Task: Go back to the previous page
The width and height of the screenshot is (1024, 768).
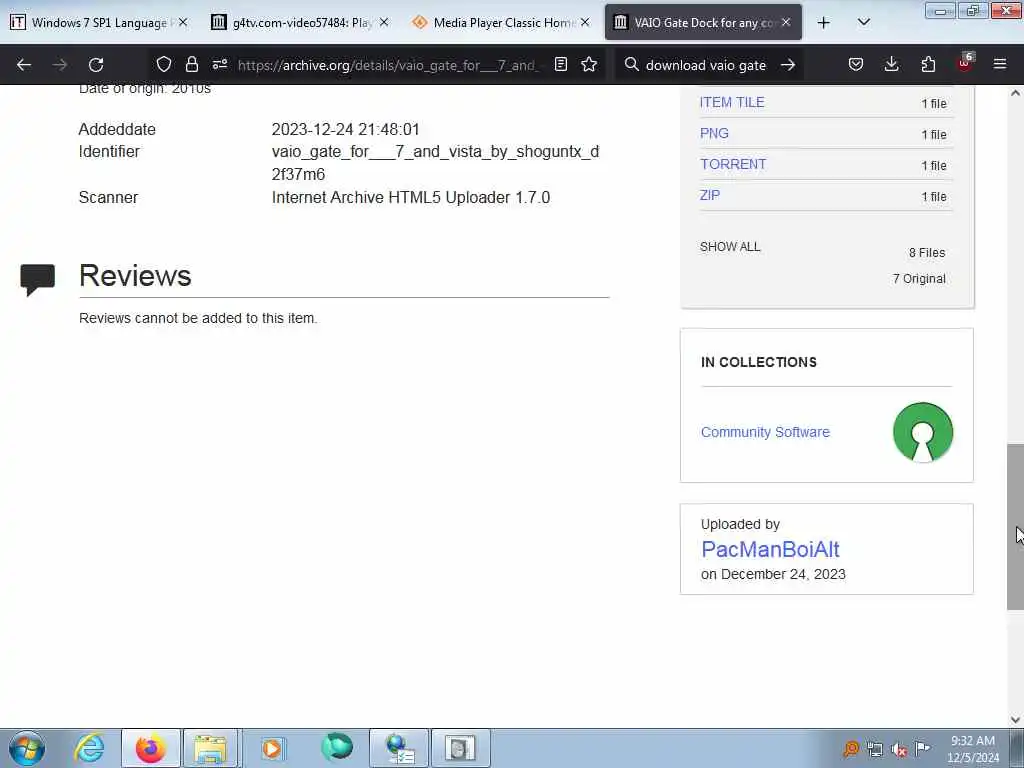Action: pos(24,65)
